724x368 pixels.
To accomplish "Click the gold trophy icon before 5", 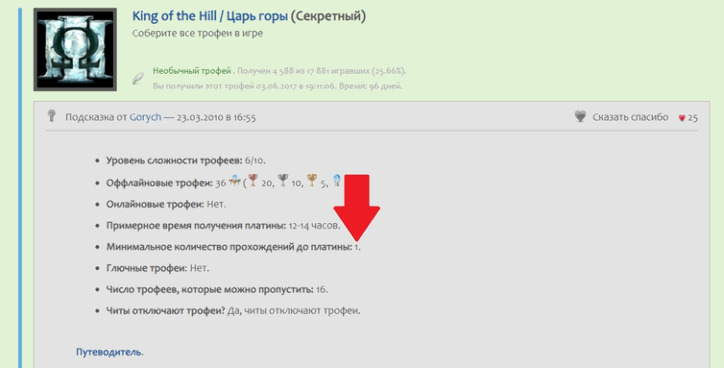I will (x=312, y=180).
